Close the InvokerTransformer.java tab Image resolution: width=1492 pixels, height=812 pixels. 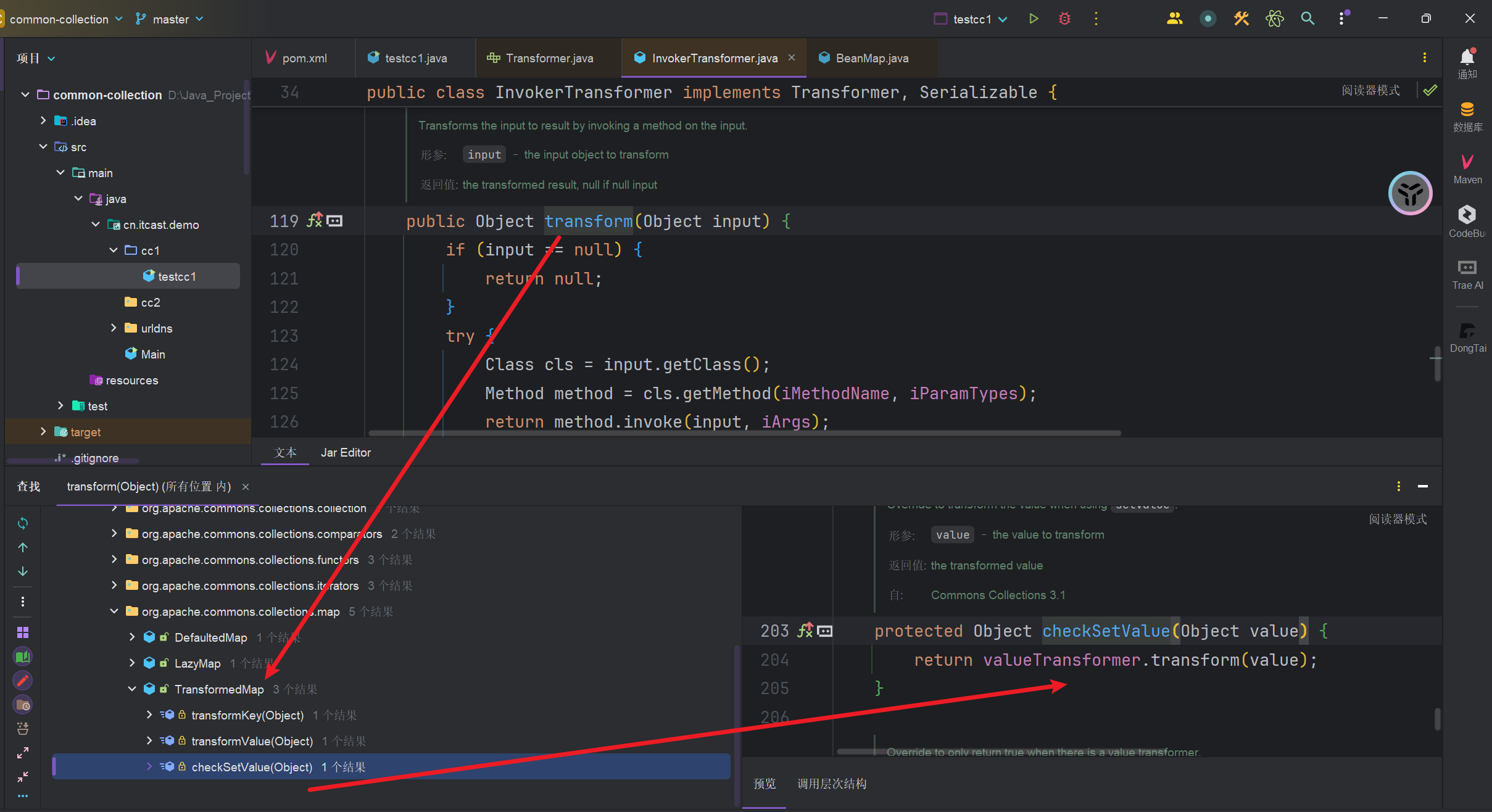tap(792, 57)
